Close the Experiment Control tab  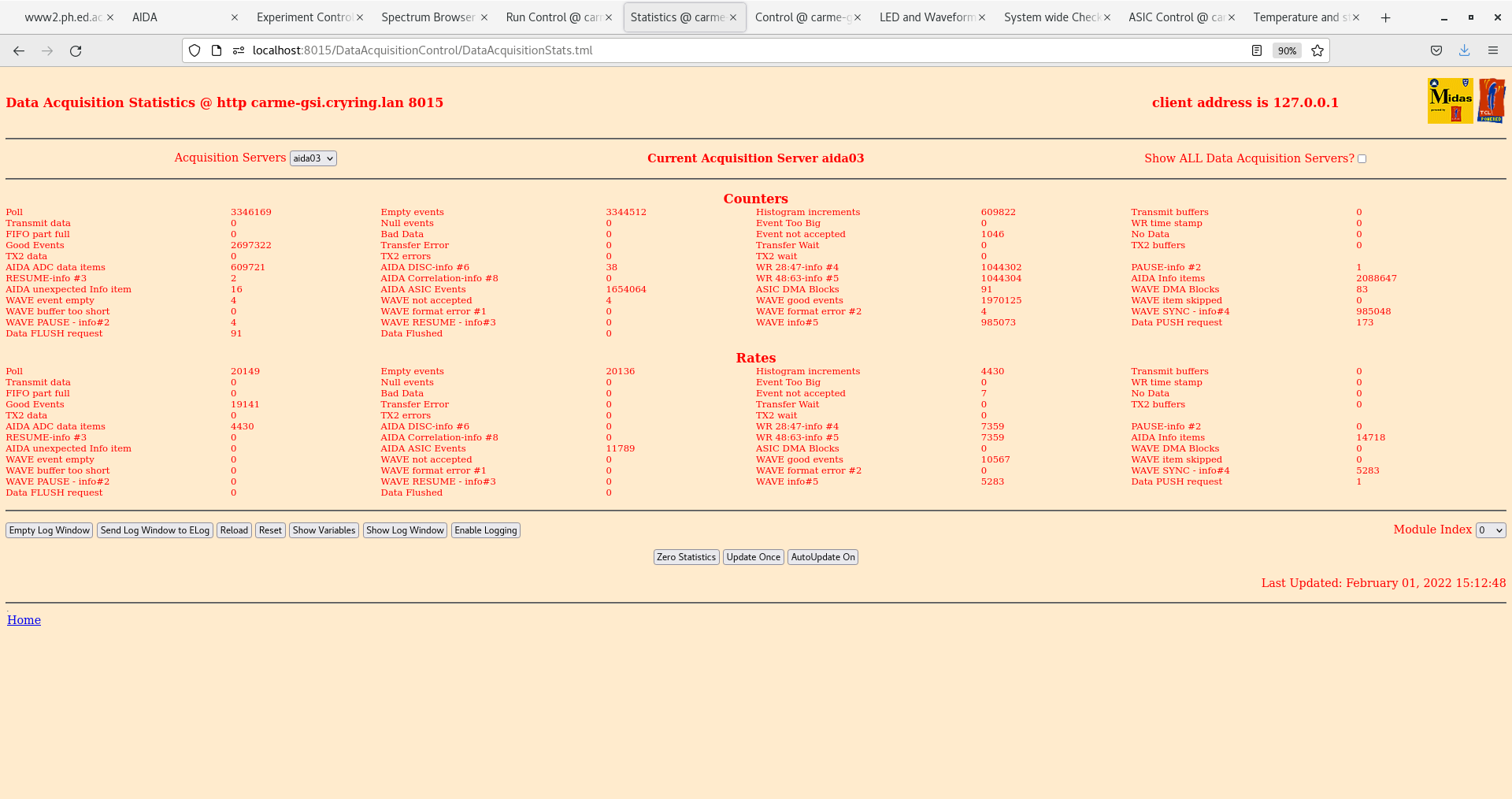click(360, 17)
